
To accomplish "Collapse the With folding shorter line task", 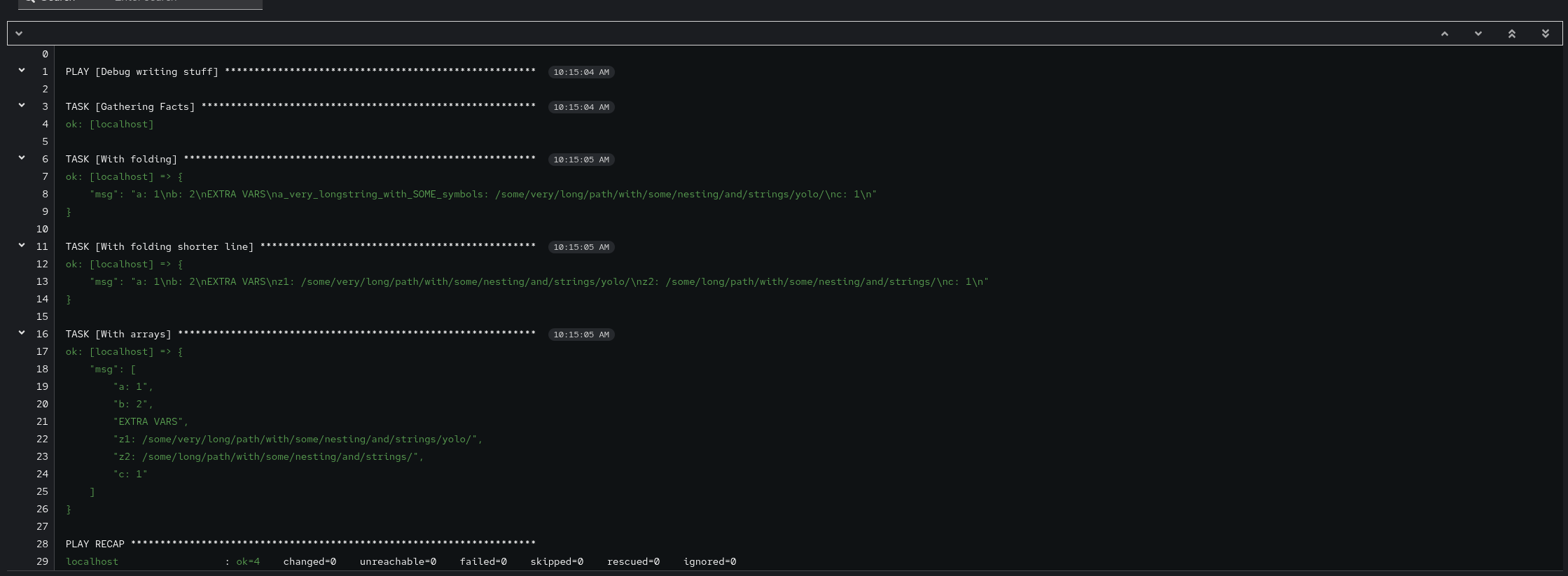I will pyautogui.click(x=22, y=246).
